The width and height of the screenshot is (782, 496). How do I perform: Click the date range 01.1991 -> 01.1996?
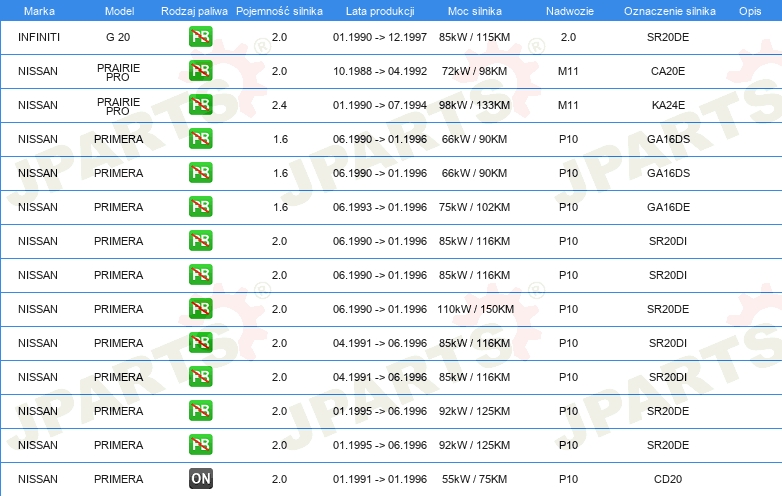point(380,479)
